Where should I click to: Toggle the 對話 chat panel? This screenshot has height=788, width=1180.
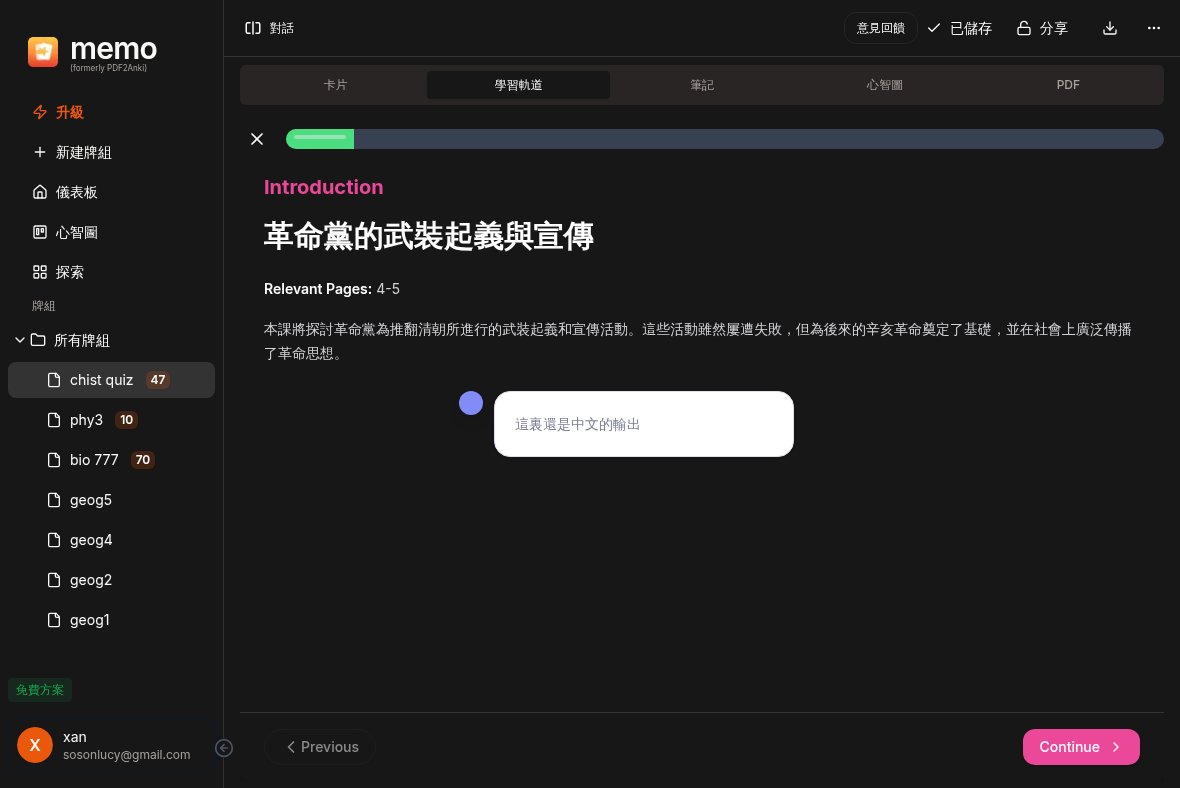(x=270, y=28)
